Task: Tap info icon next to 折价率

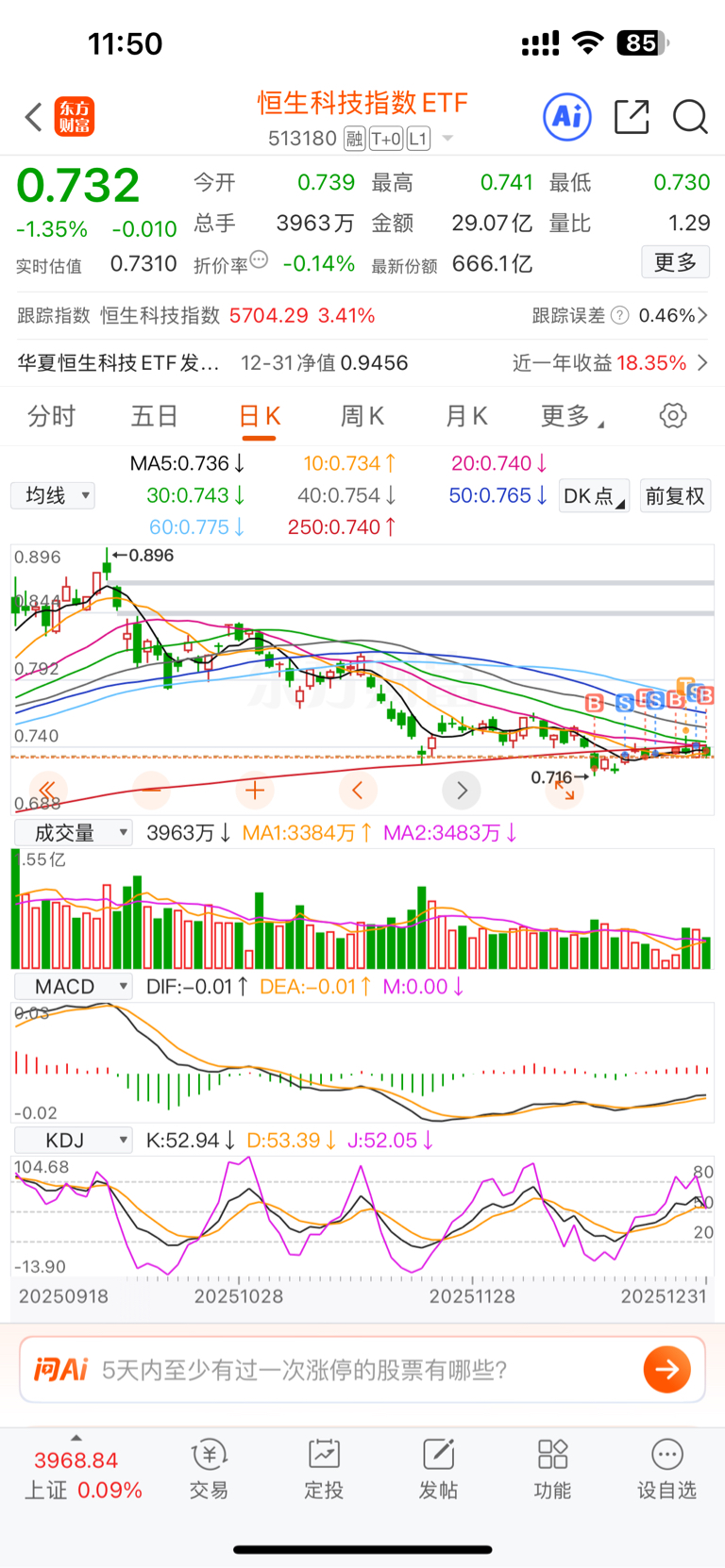Action: coord(259,259)
